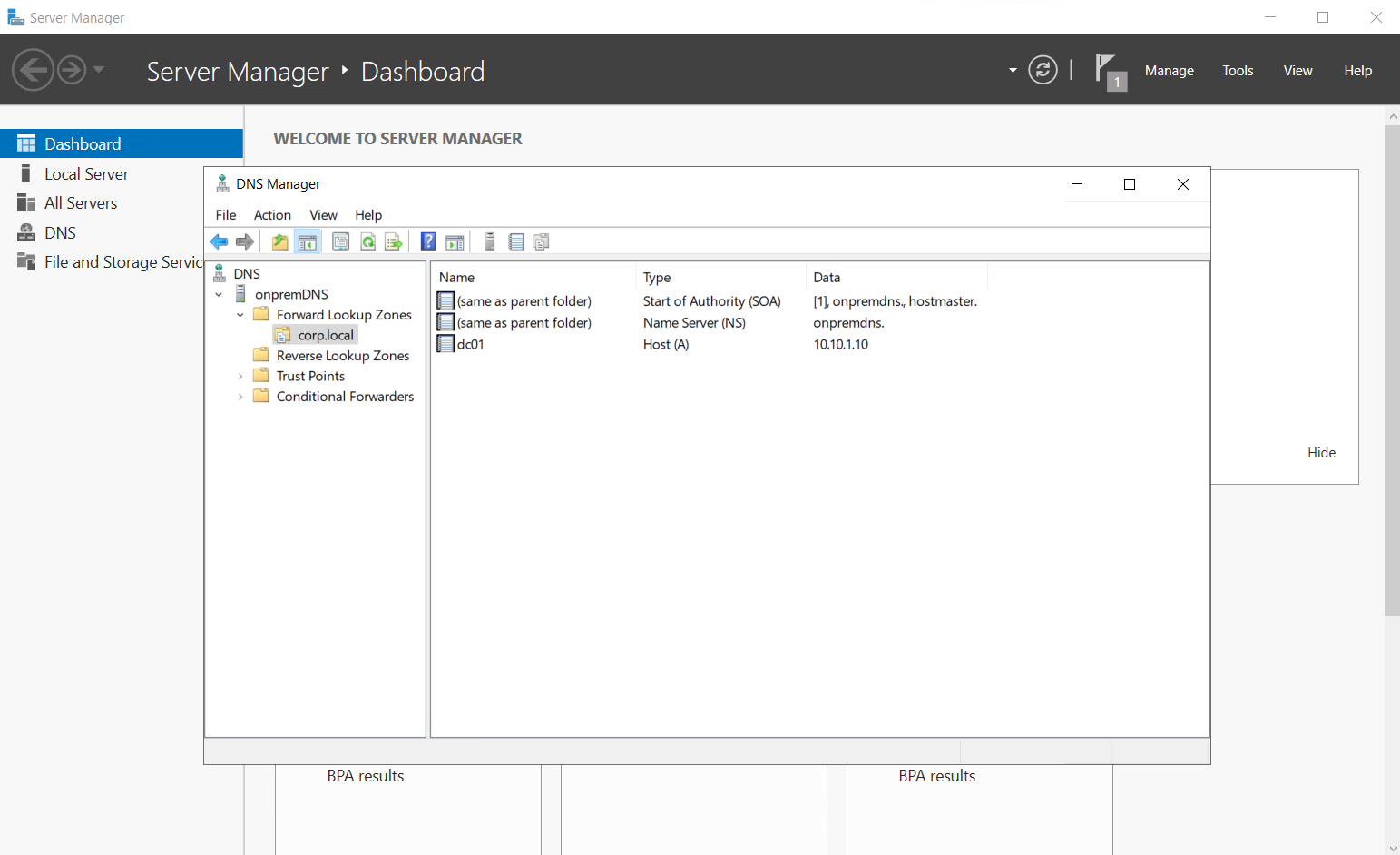Select the Start of Authority (SOA) type cell
This screenshot has height=855, width=1400.
point(712,301)
